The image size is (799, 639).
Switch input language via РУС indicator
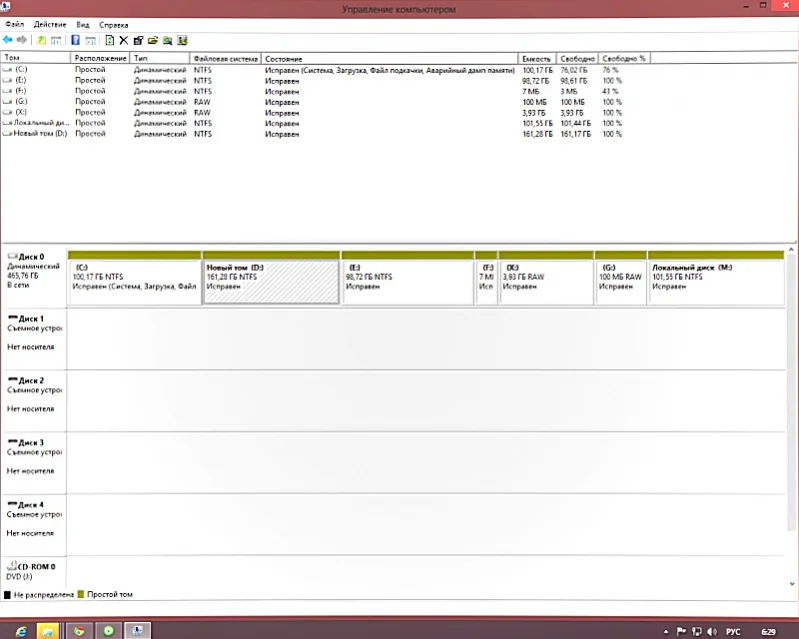[733, 632]
